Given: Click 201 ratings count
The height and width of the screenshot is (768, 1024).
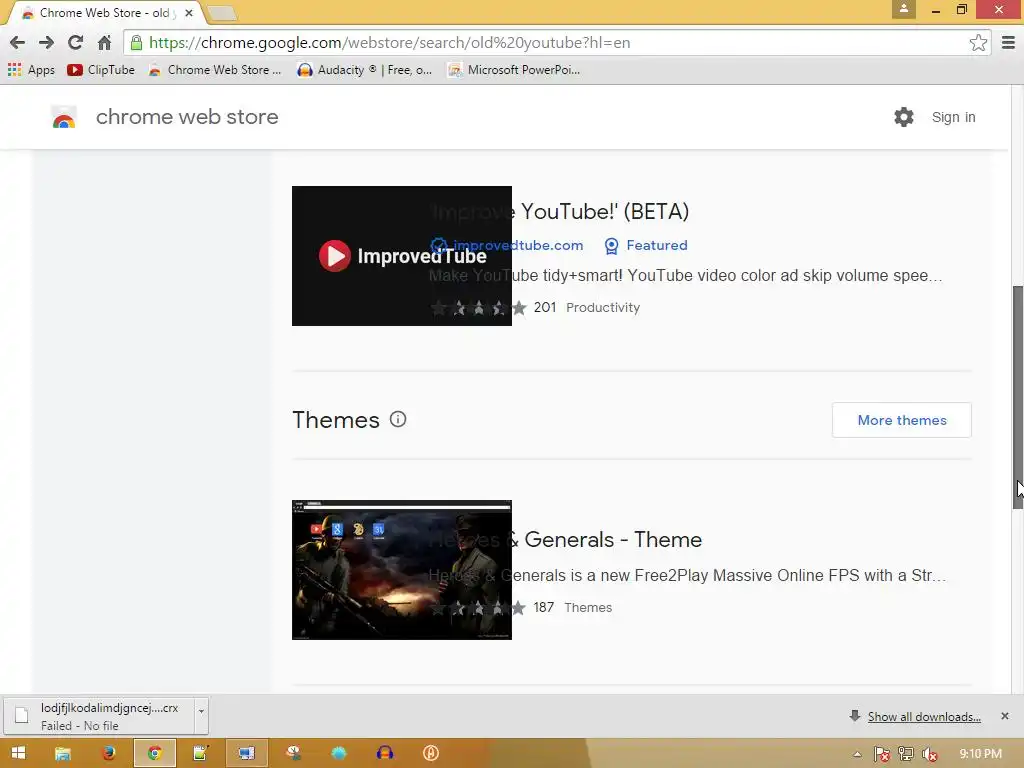Looking at the screenshot, I should tap(545, 308).
